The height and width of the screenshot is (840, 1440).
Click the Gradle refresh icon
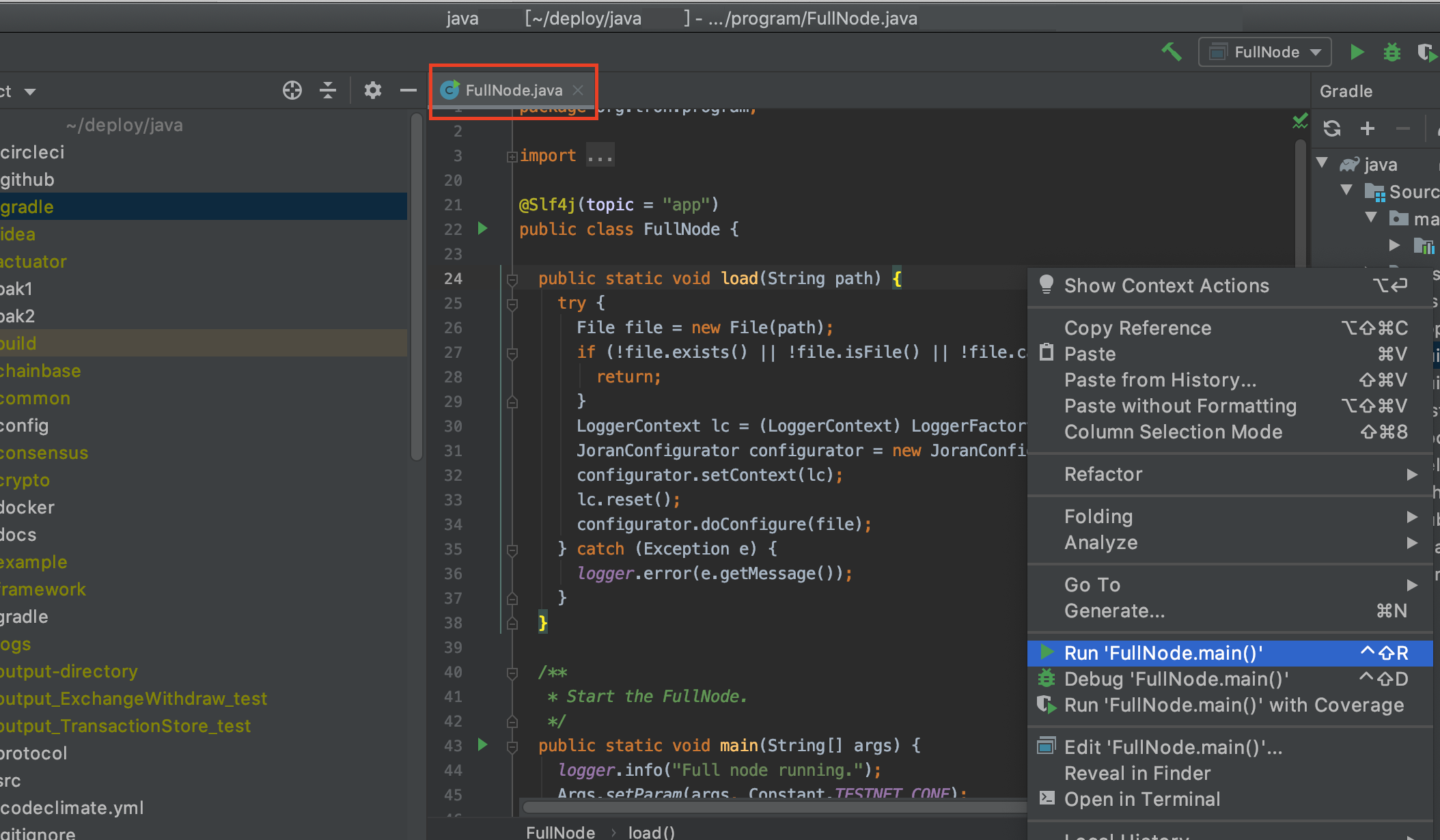pos(1331,128)
